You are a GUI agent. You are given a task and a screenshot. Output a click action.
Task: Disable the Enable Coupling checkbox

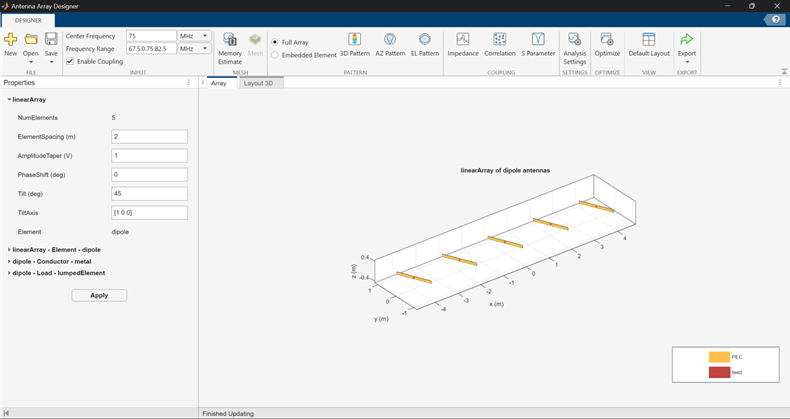tap(70, 61)
